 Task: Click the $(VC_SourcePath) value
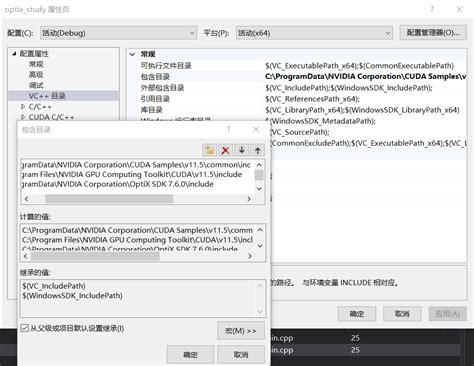point(300,132)
